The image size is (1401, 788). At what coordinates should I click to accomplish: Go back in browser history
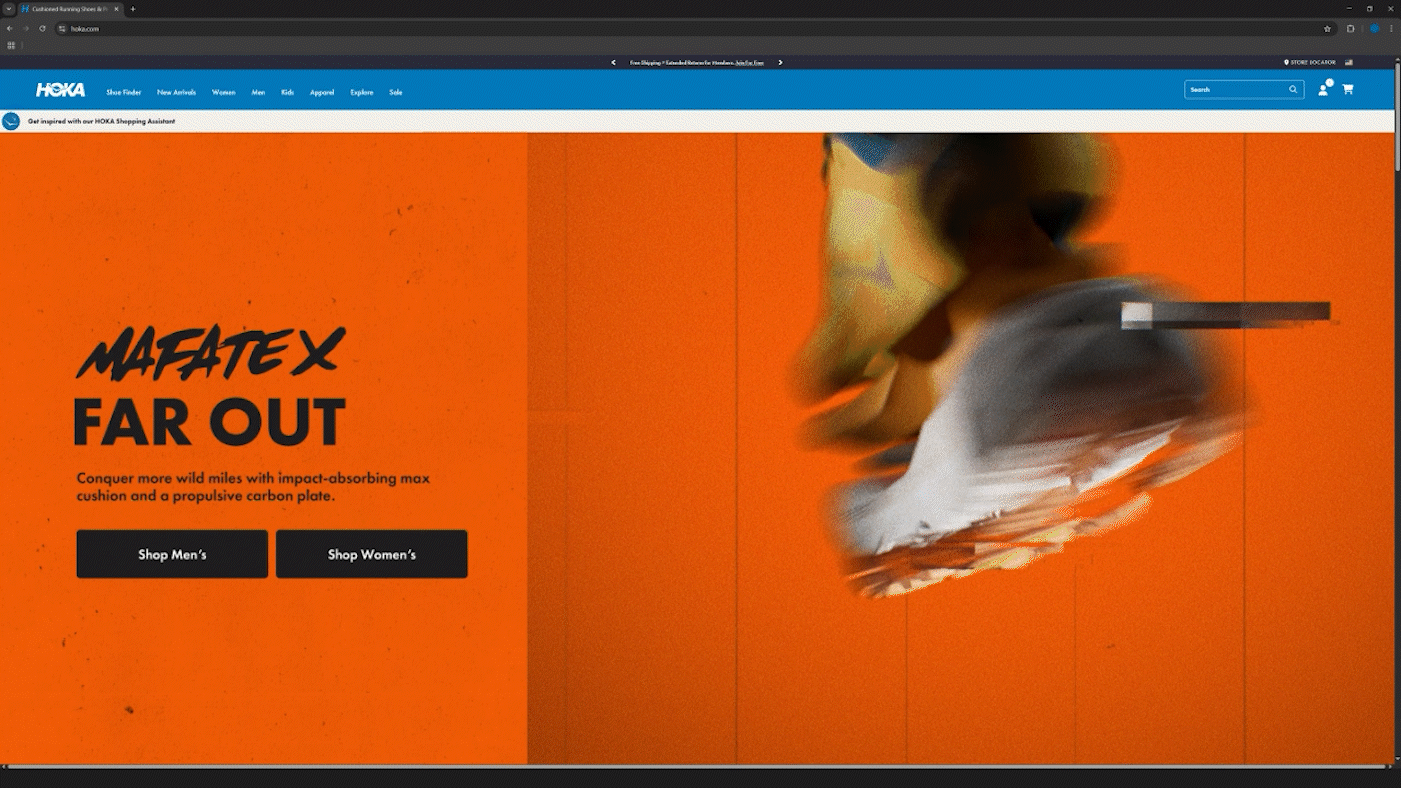(x=10, y=28)
